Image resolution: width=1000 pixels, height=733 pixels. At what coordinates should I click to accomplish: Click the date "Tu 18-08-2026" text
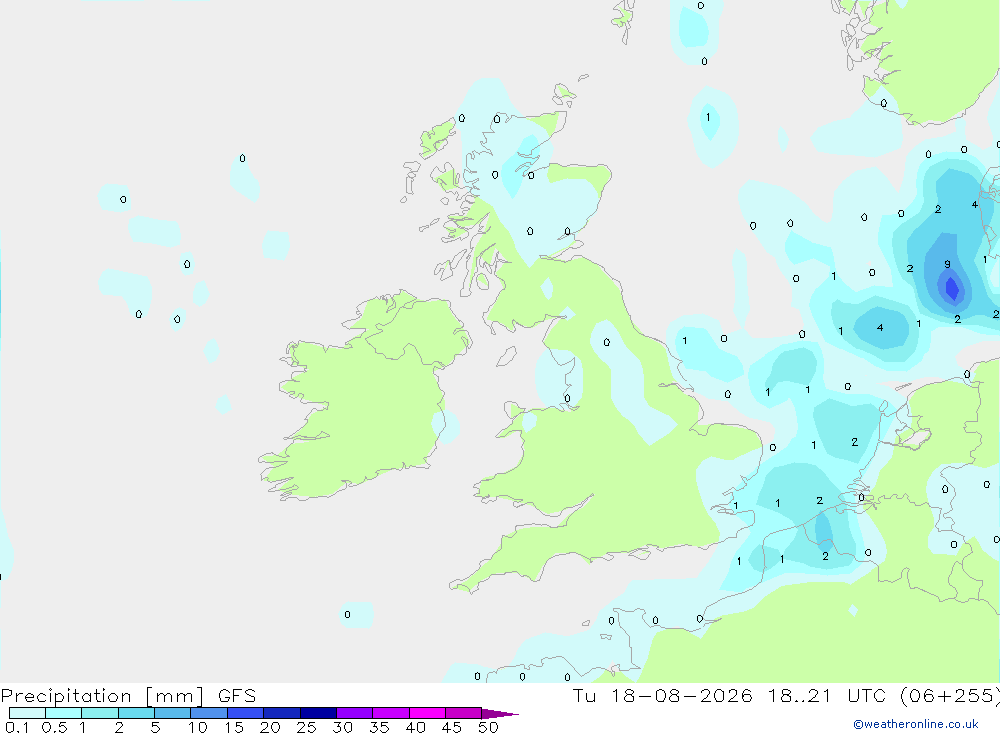pos(663,696)
